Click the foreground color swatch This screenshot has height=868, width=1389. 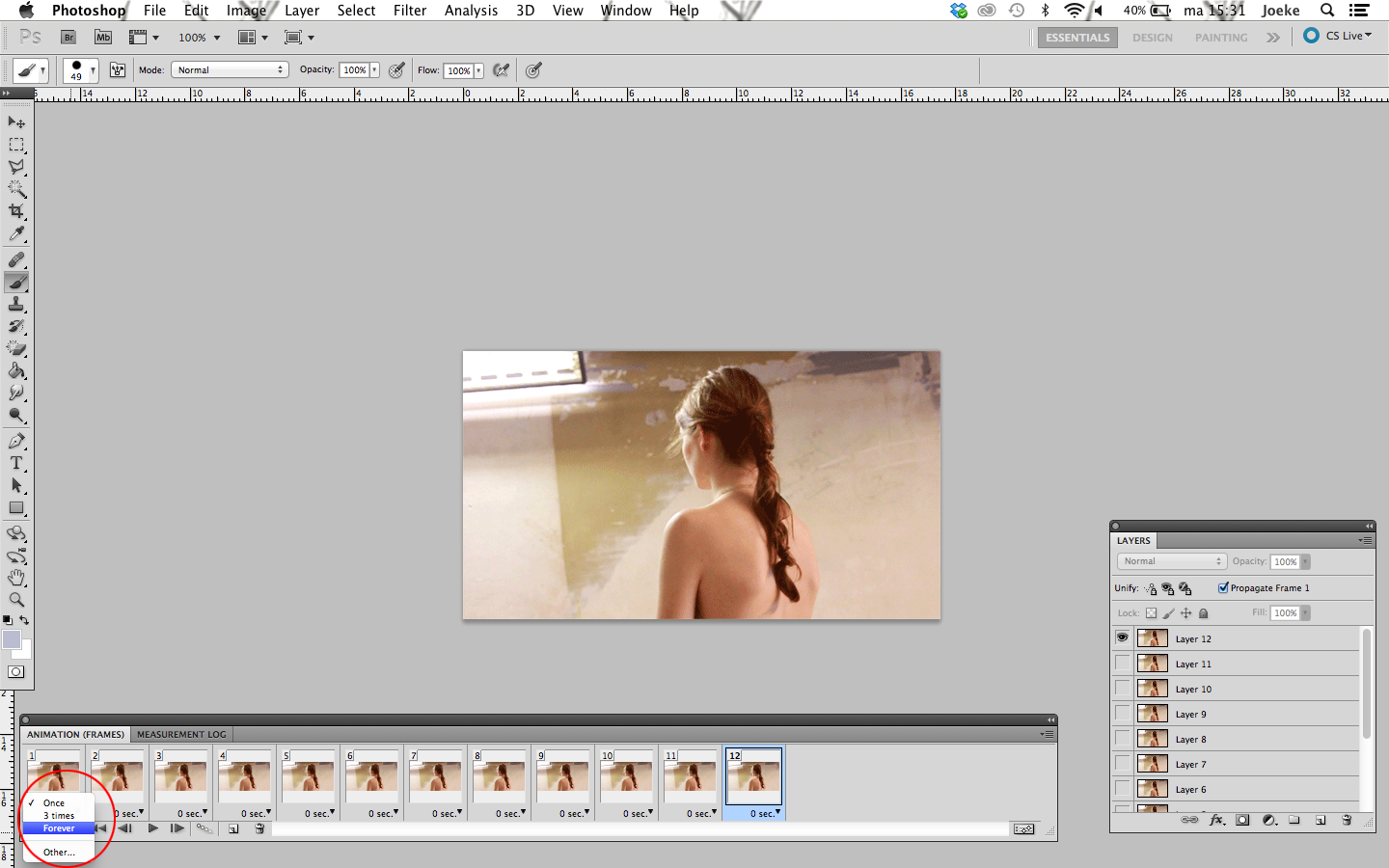(x=12, y=639)
